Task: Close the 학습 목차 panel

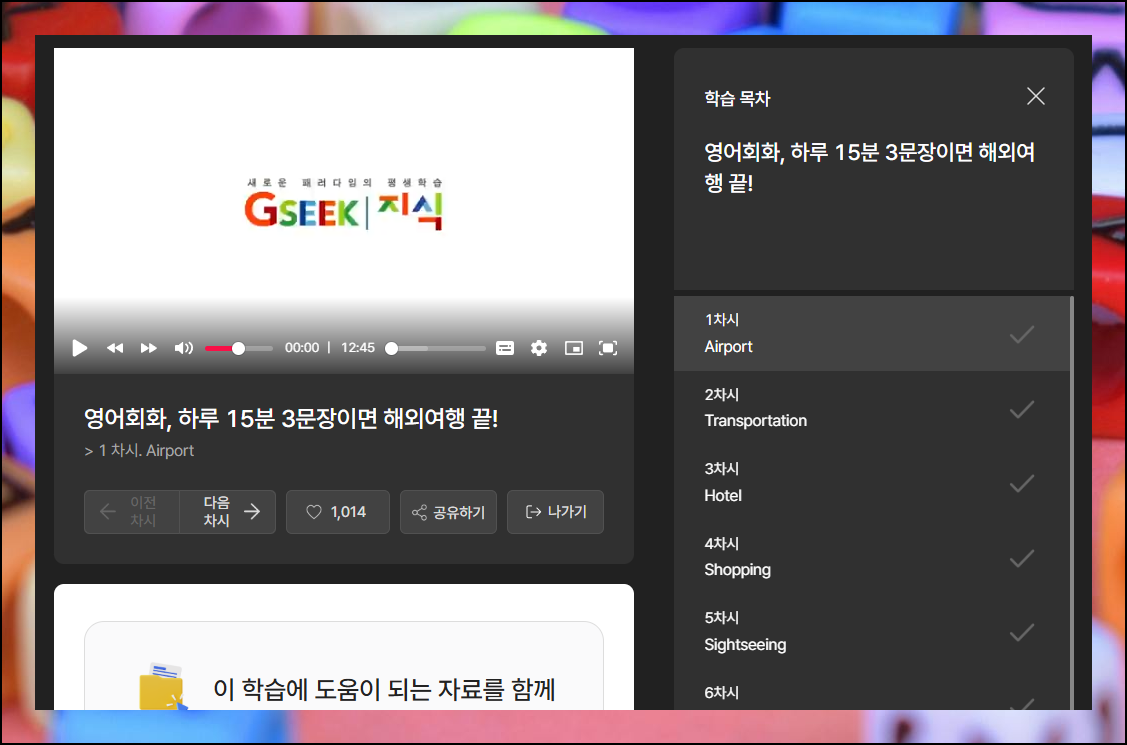Action: (1036, 96)
